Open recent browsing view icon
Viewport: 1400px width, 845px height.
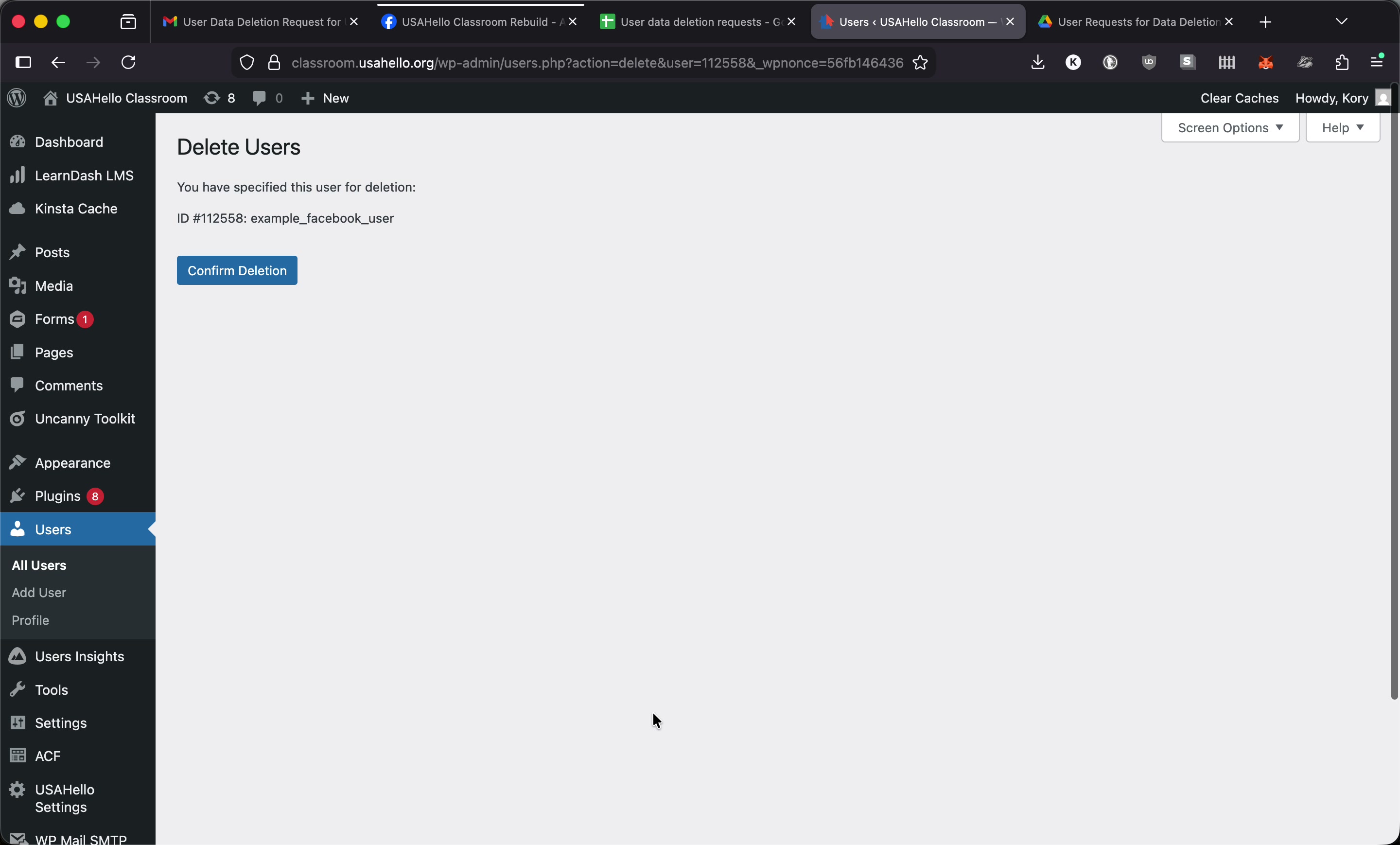[x=128, y=22]
